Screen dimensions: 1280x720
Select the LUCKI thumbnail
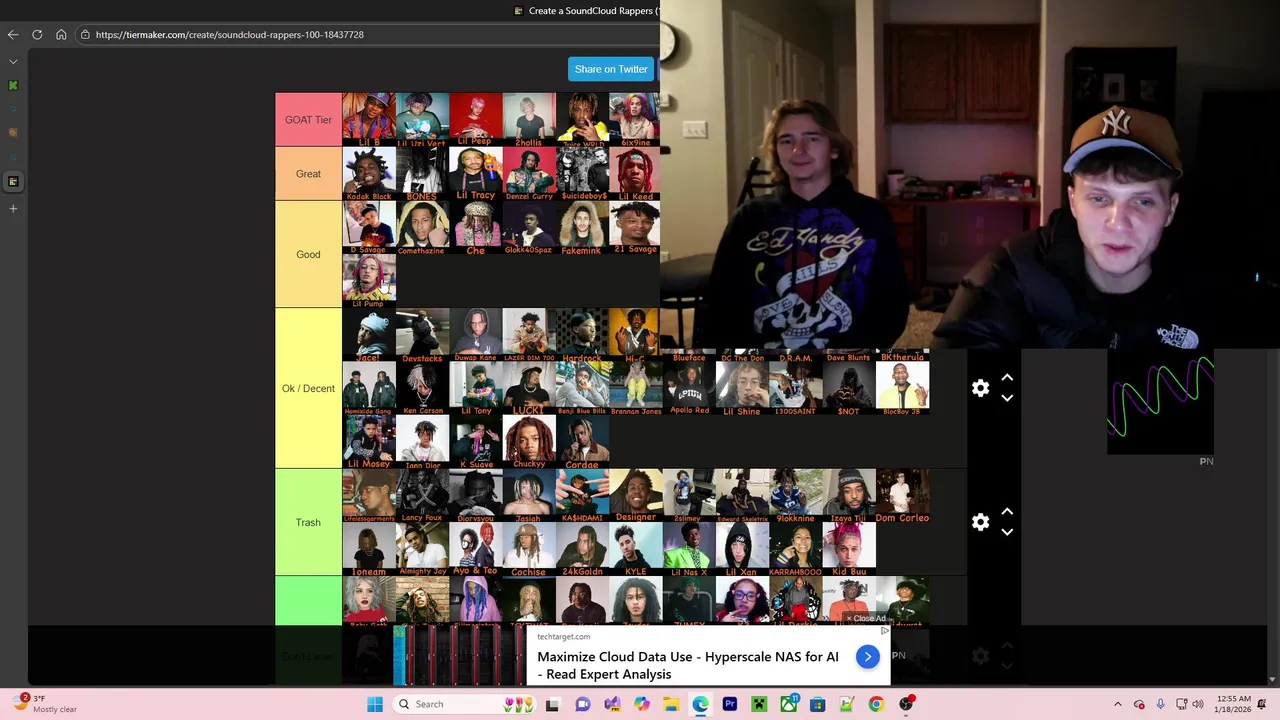tap(529, 388)
